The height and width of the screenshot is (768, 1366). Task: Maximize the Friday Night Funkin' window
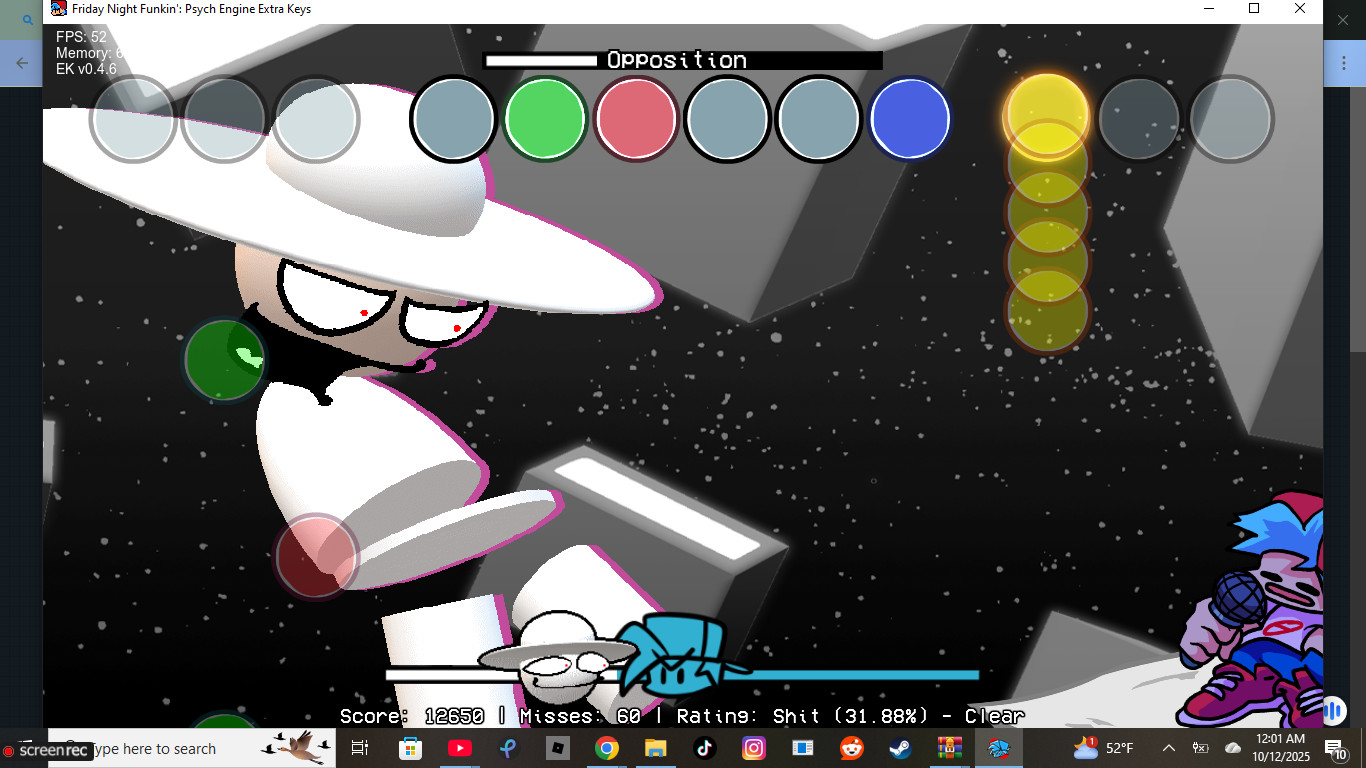point(1254,9)
